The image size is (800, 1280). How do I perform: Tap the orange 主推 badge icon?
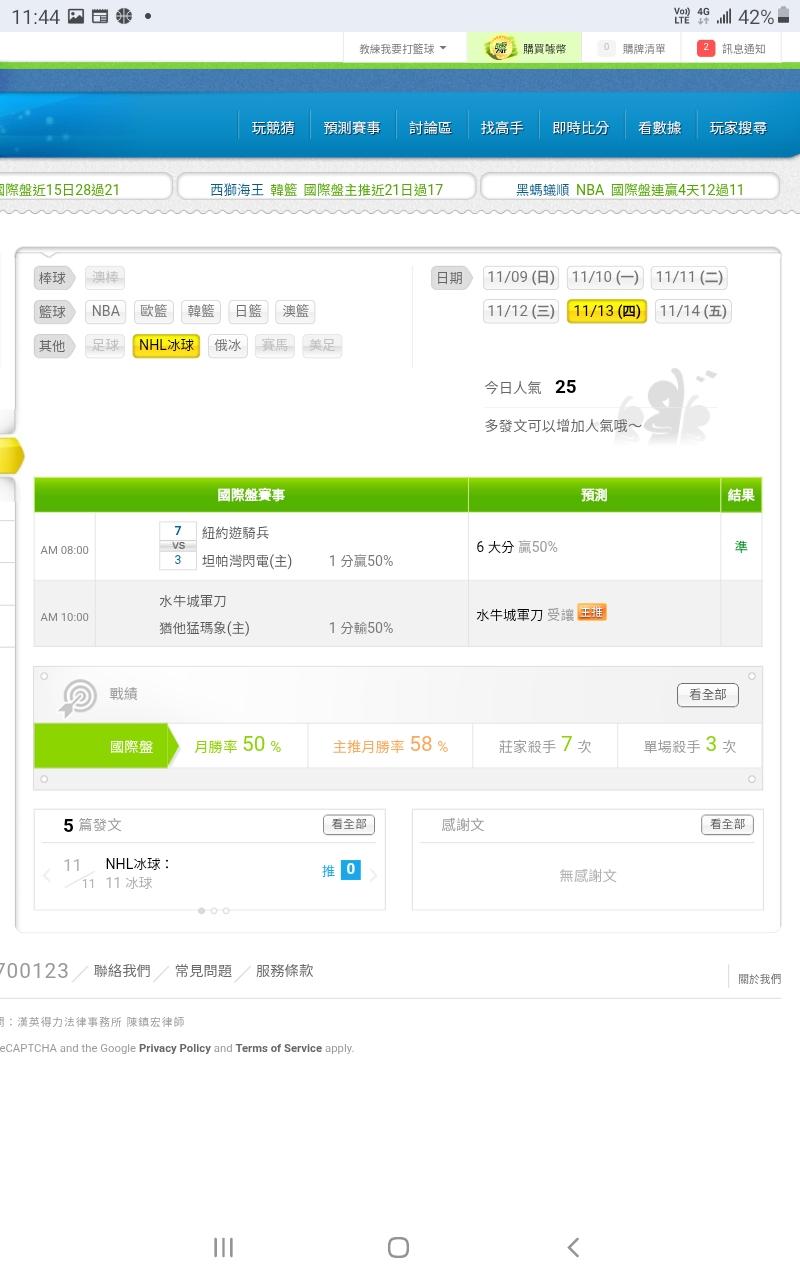click(592, 612)
